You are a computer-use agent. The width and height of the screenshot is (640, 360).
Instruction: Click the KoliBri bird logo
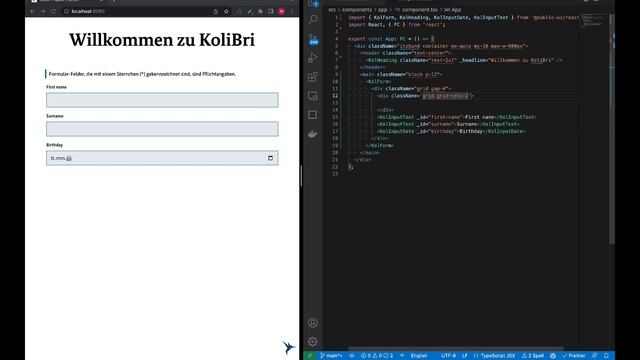pos(288,347)
